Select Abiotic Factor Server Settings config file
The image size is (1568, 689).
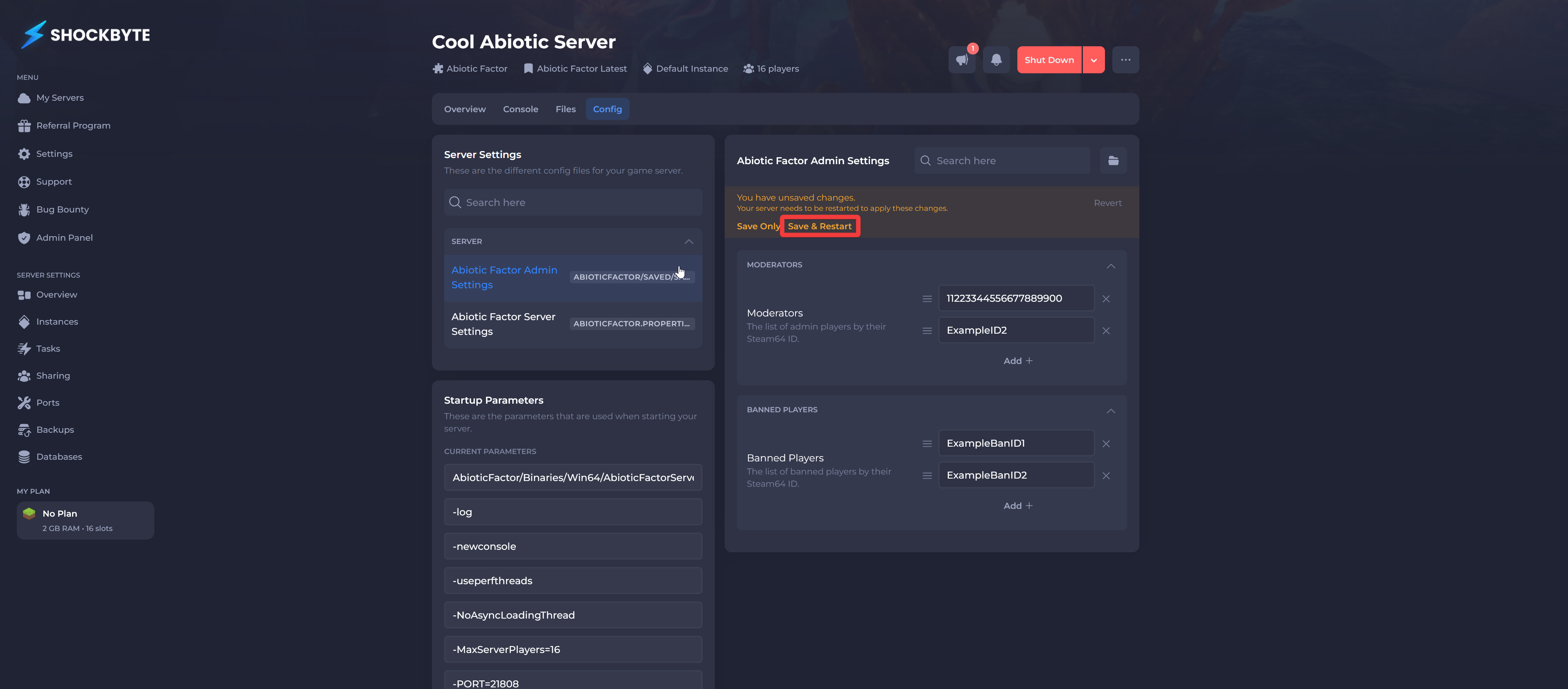(x=573, y=324)
